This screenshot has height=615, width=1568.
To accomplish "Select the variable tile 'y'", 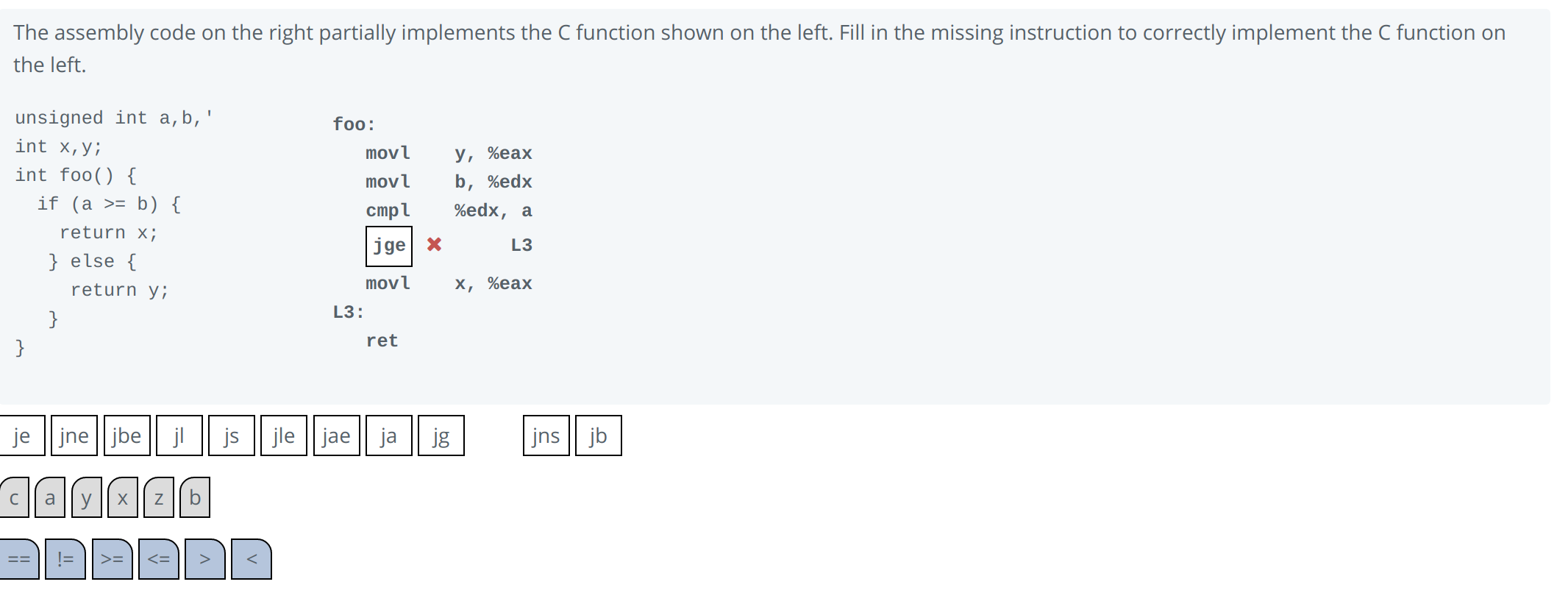I will point(86,498).
